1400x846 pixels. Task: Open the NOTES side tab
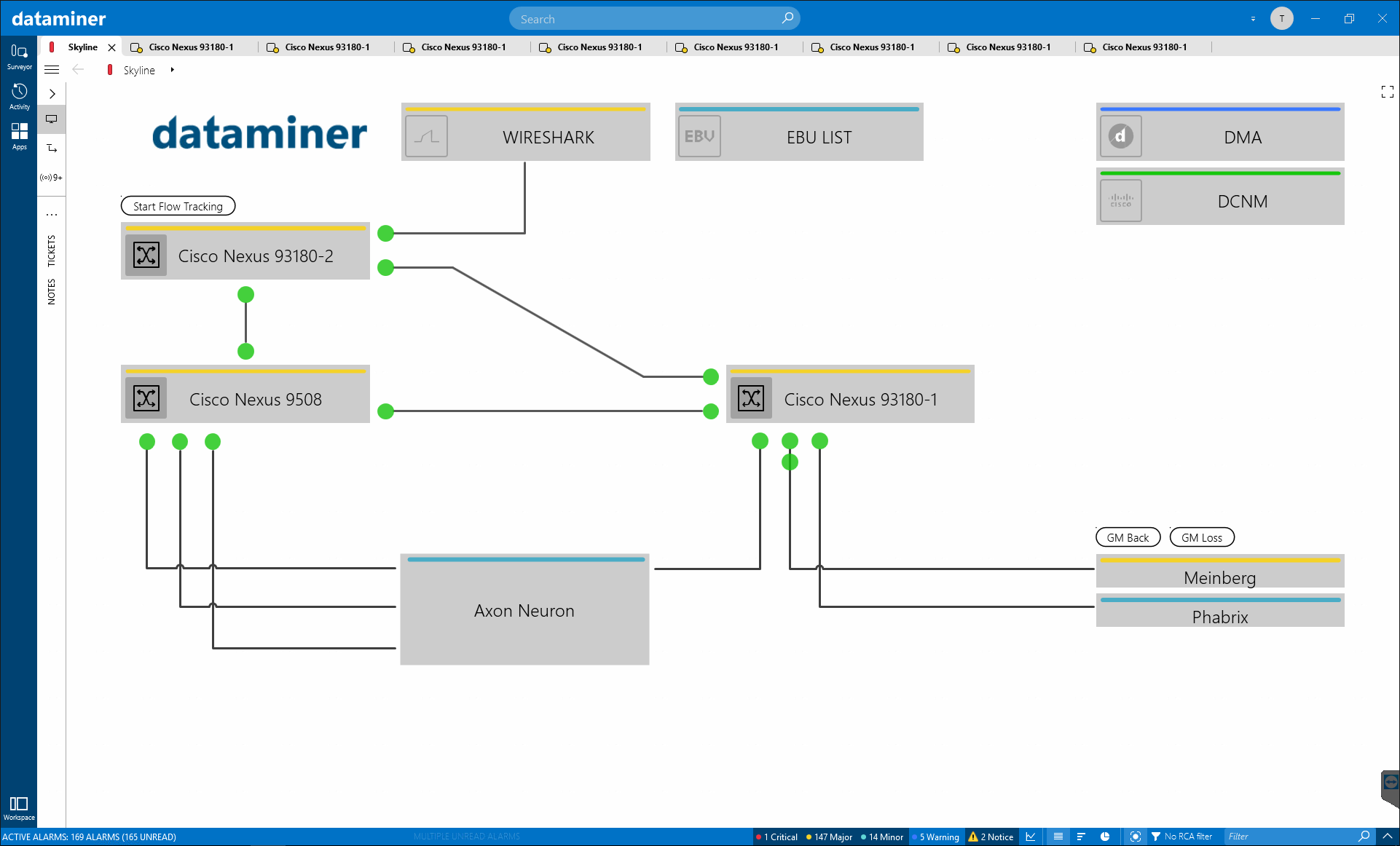pyautogui.click(x=51, y=291)
